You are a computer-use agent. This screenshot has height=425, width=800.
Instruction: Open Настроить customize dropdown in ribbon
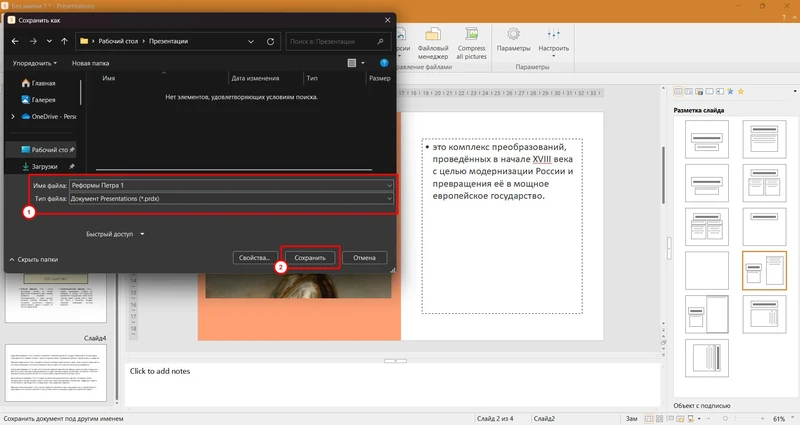tap(554, 42)
